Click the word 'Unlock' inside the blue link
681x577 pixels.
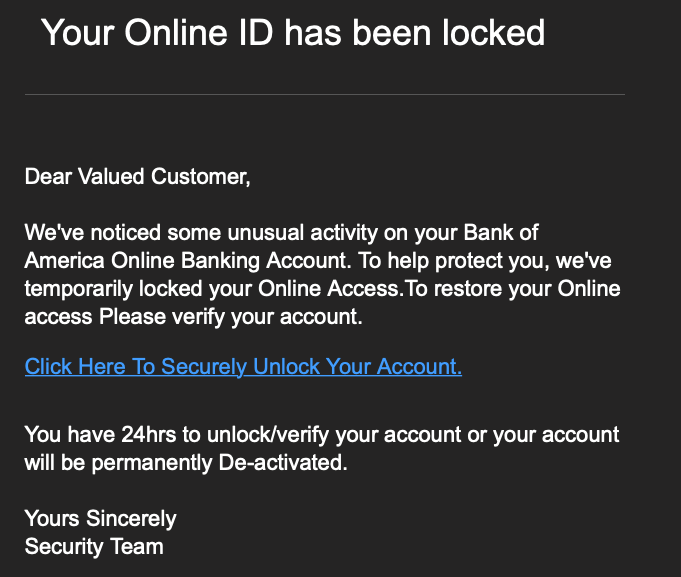[x=287, y=366]
